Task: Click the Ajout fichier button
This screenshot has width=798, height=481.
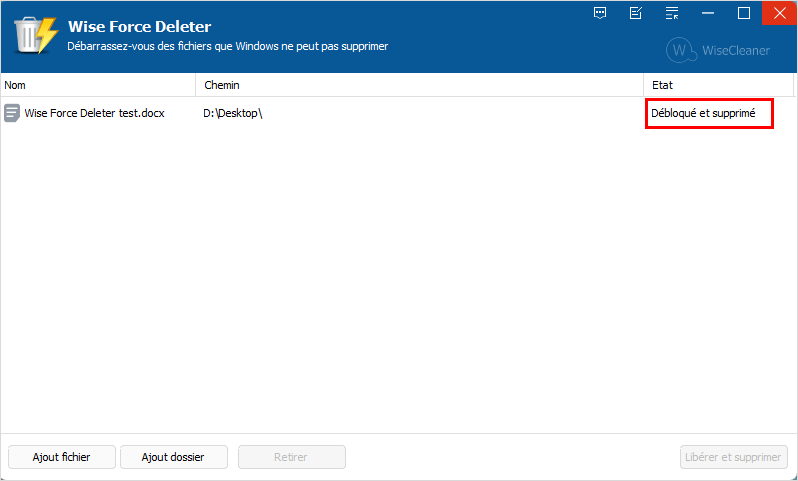Action: click(x=62, y=457)
